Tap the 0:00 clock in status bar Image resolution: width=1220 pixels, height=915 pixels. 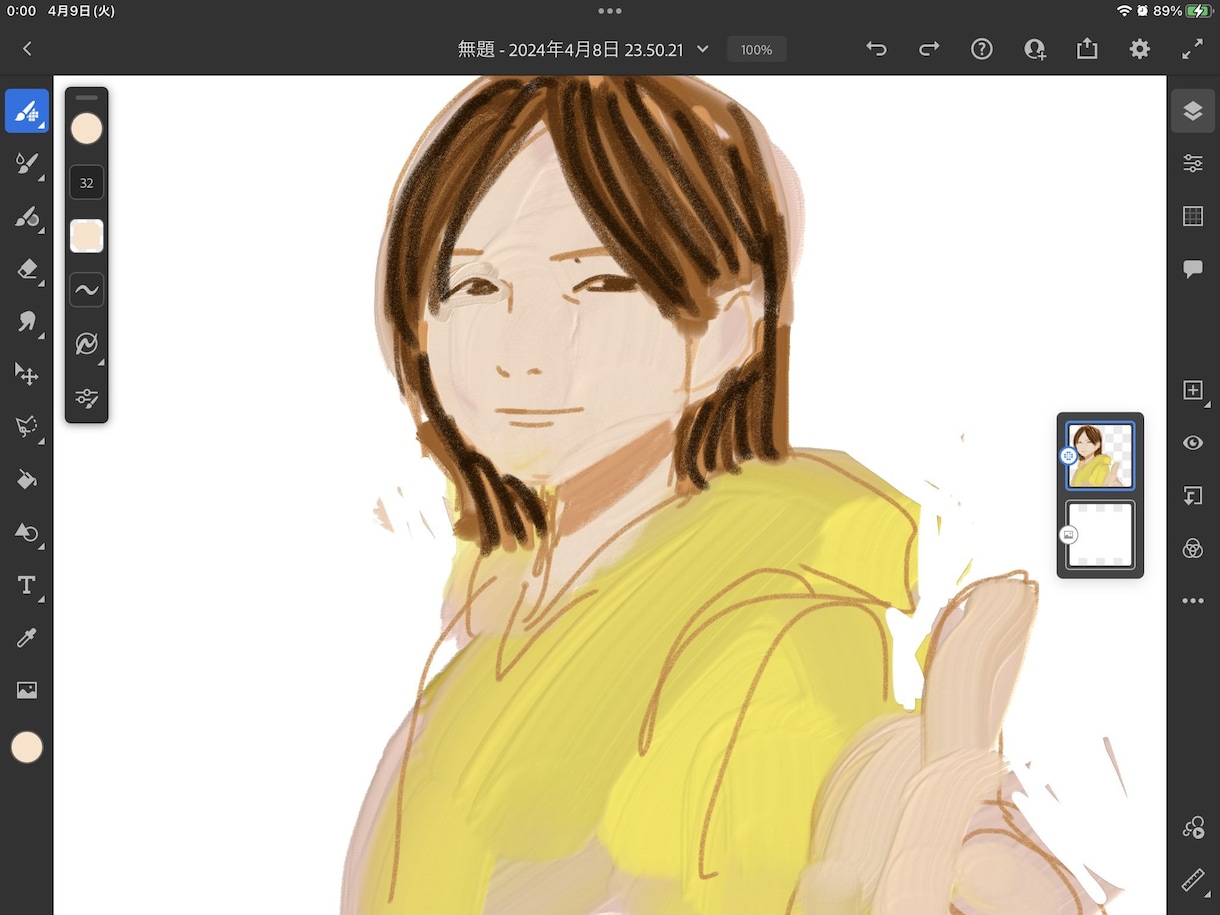21,11
